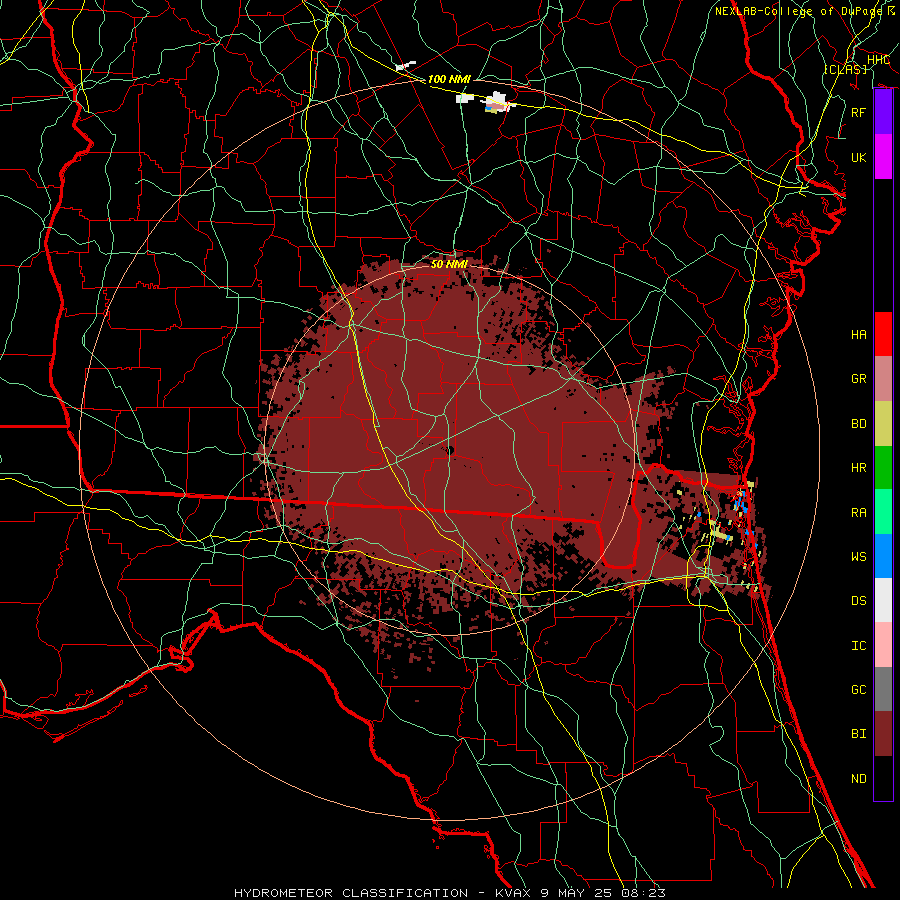900x900 pixels.
Task: Click the CLAS units label
Action: click(x=845, y=69)
